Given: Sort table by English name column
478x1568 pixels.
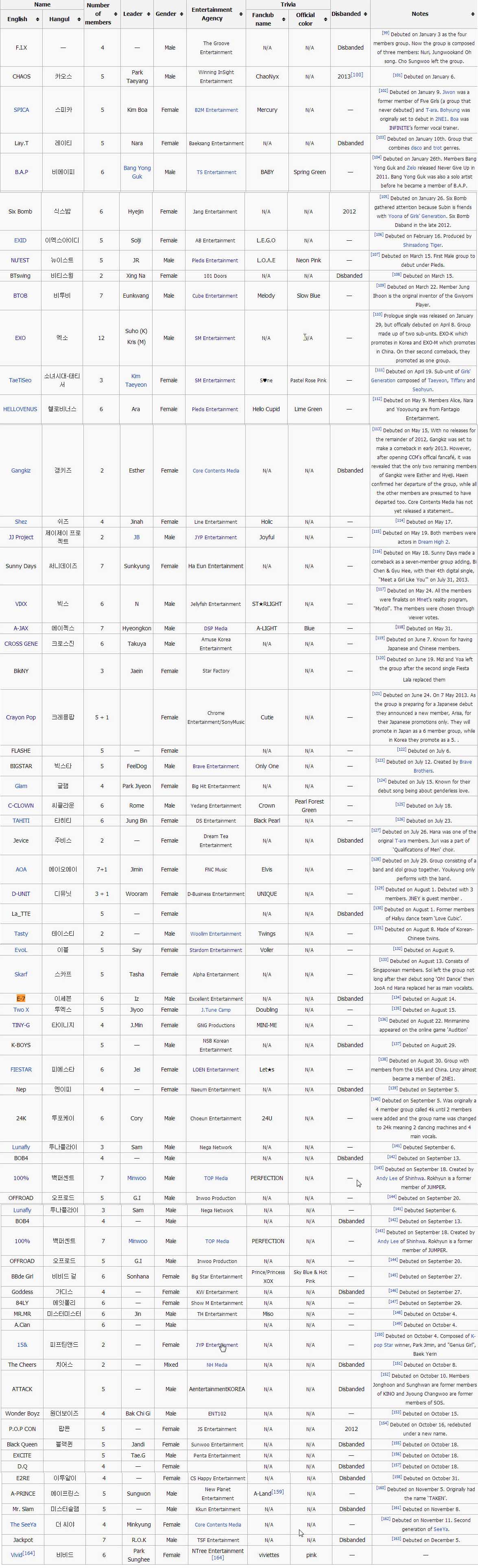Looking at the screenshot, I should click(38, 20).
